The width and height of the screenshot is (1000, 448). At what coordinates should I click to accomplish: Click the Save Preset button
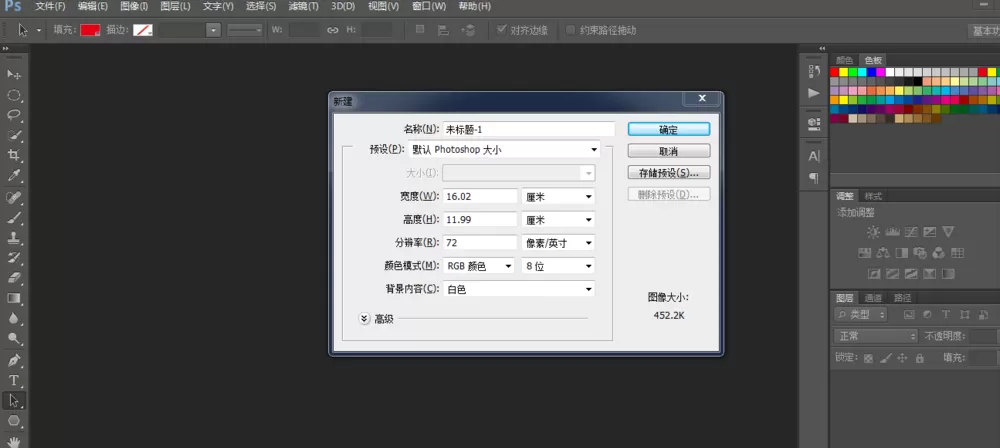pos(668,173)
